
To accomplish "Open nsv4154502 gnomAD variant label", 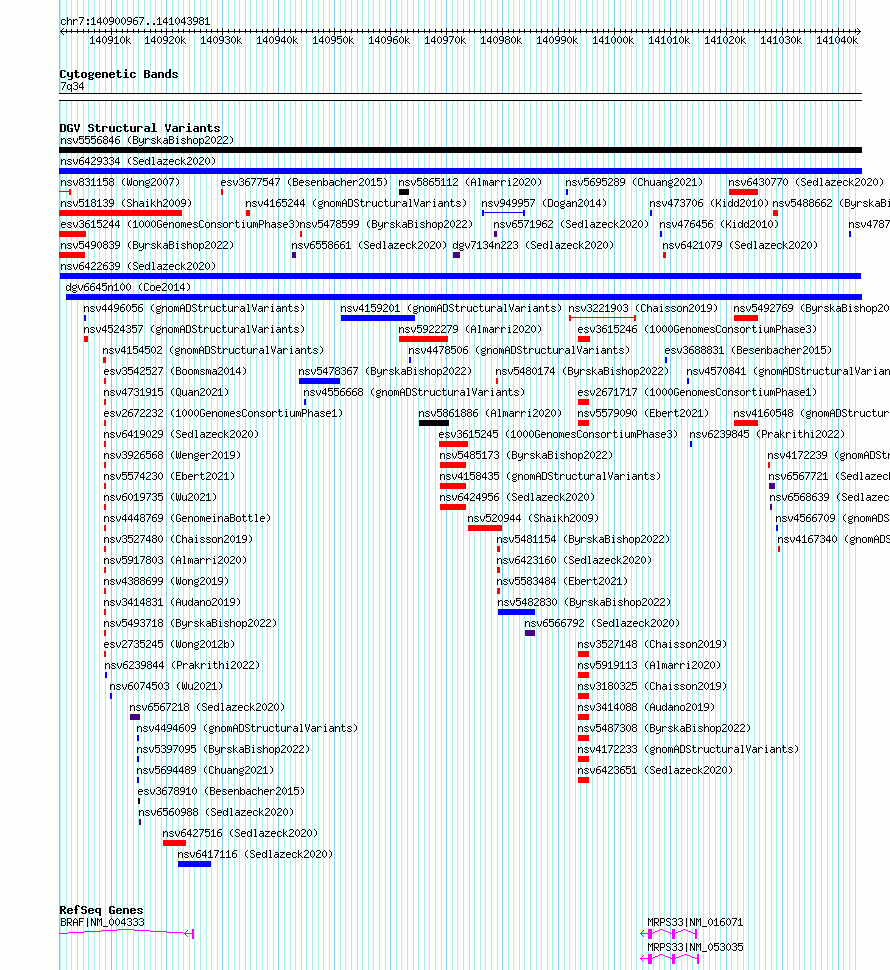I will pyautogui.click(x=213, y=350).
